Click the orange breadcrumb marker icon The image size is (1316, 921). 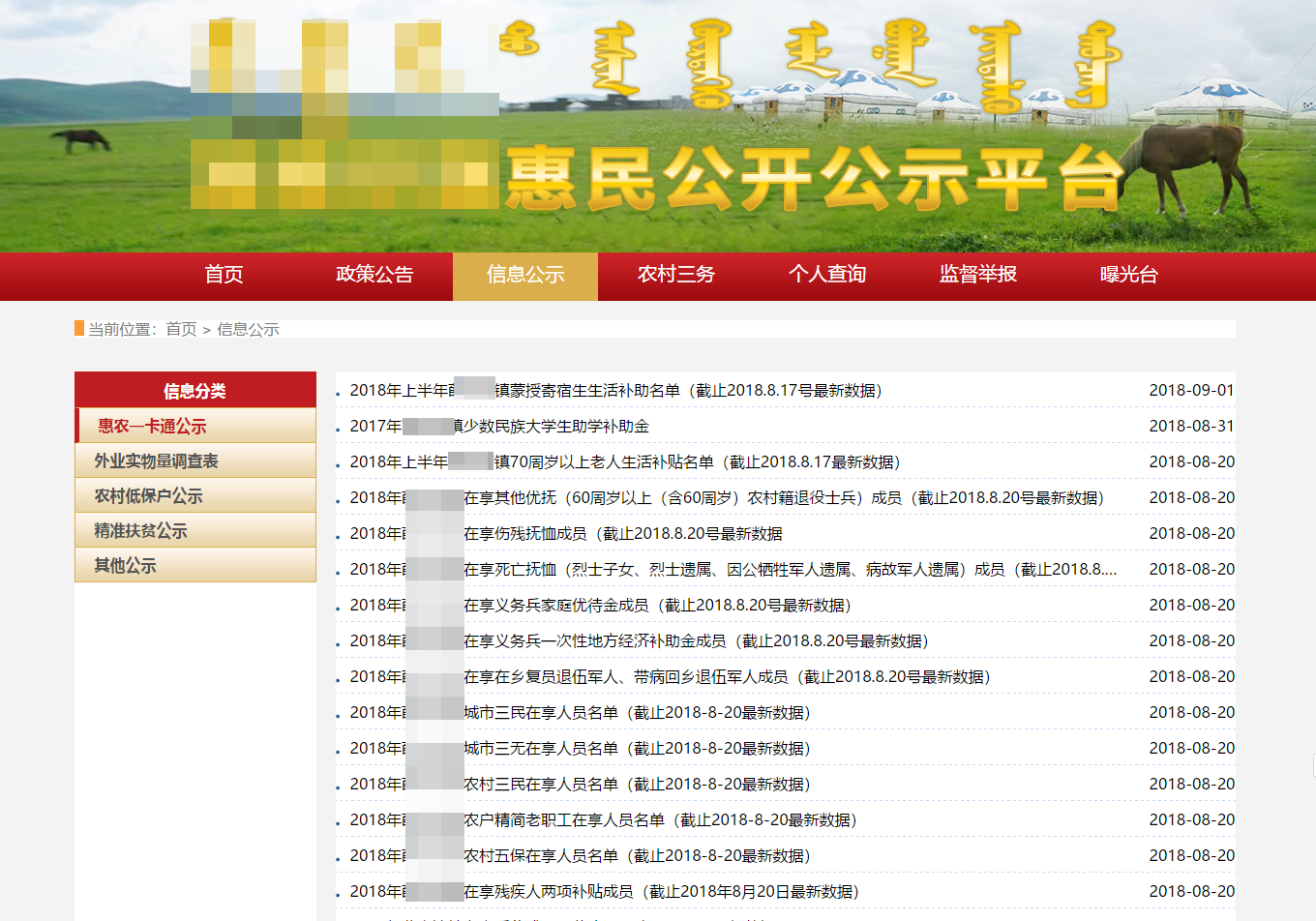[77, 329]
